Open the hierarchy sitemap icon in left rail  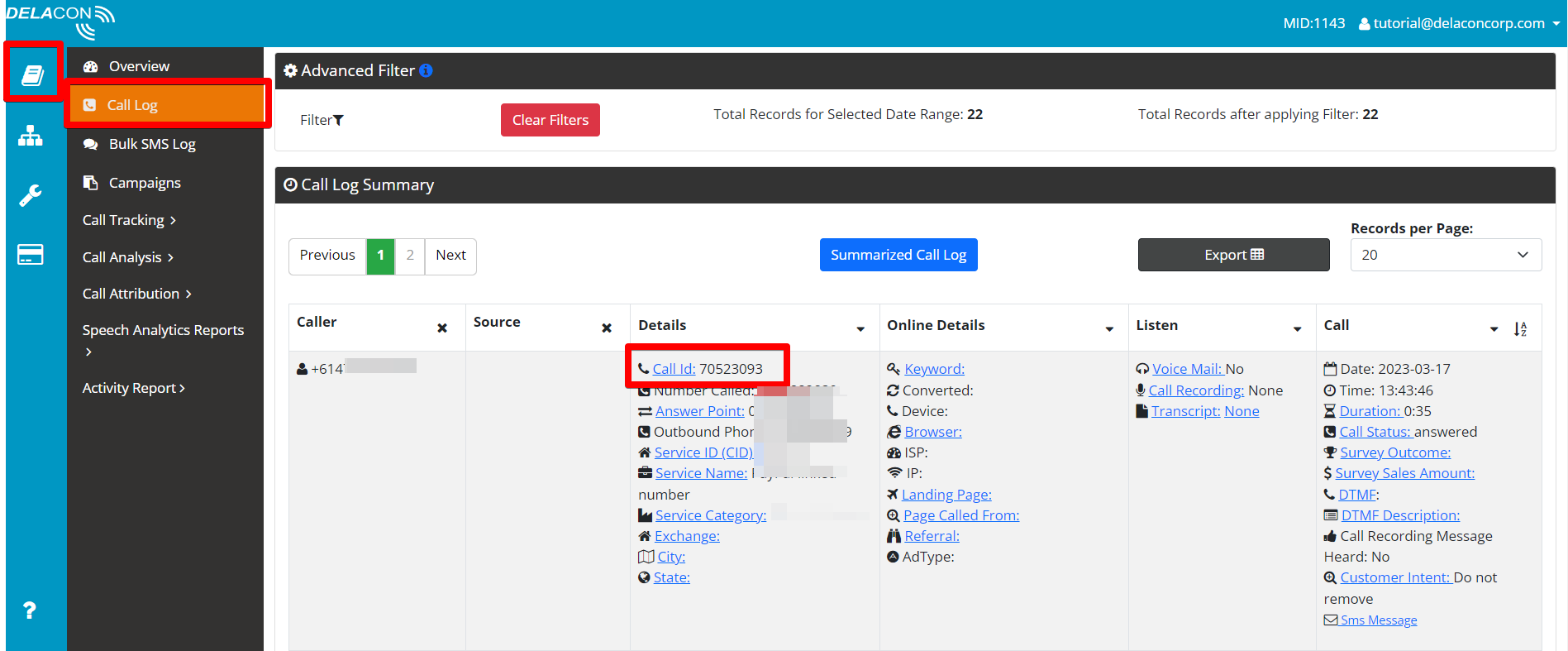click(x=31, y=136)
